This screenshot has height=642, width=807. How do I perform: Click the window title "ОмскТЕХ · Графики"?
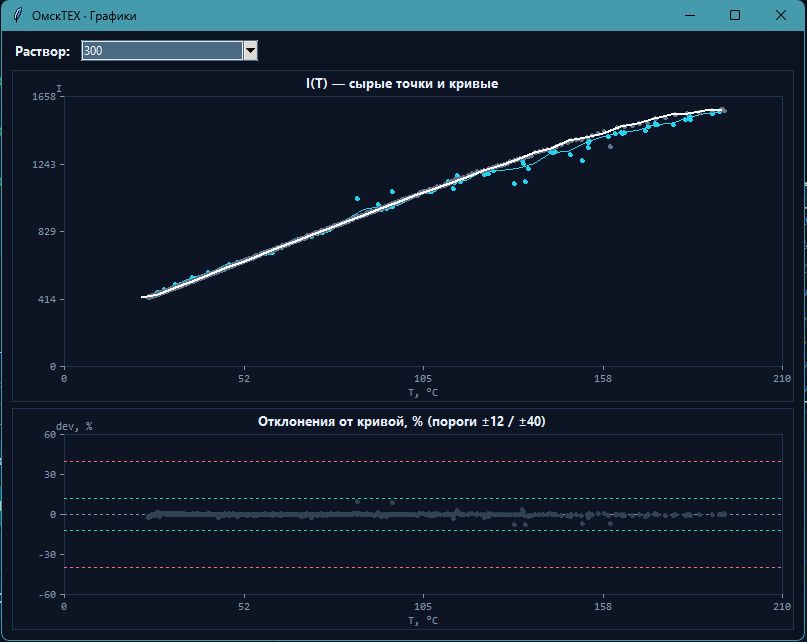coord(84,16)
